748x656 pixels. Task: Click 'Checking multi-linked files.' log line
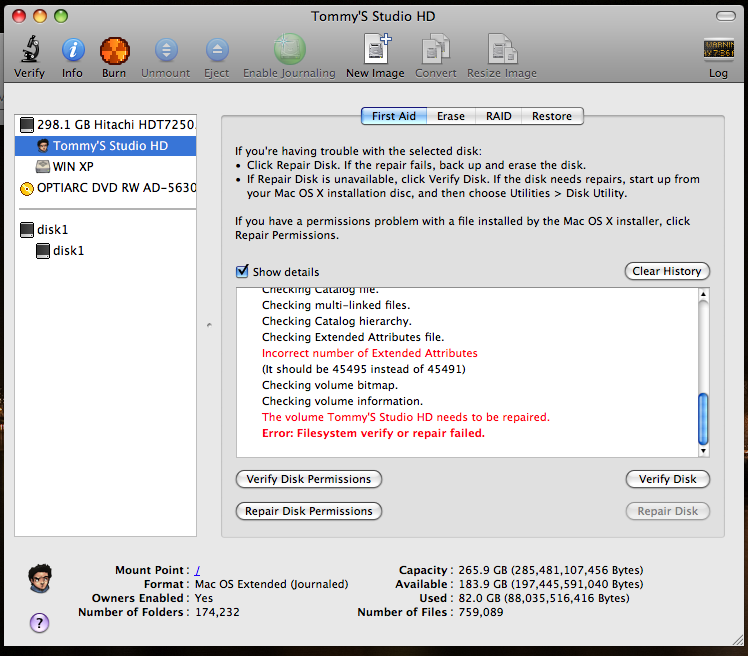click(336, 305)
